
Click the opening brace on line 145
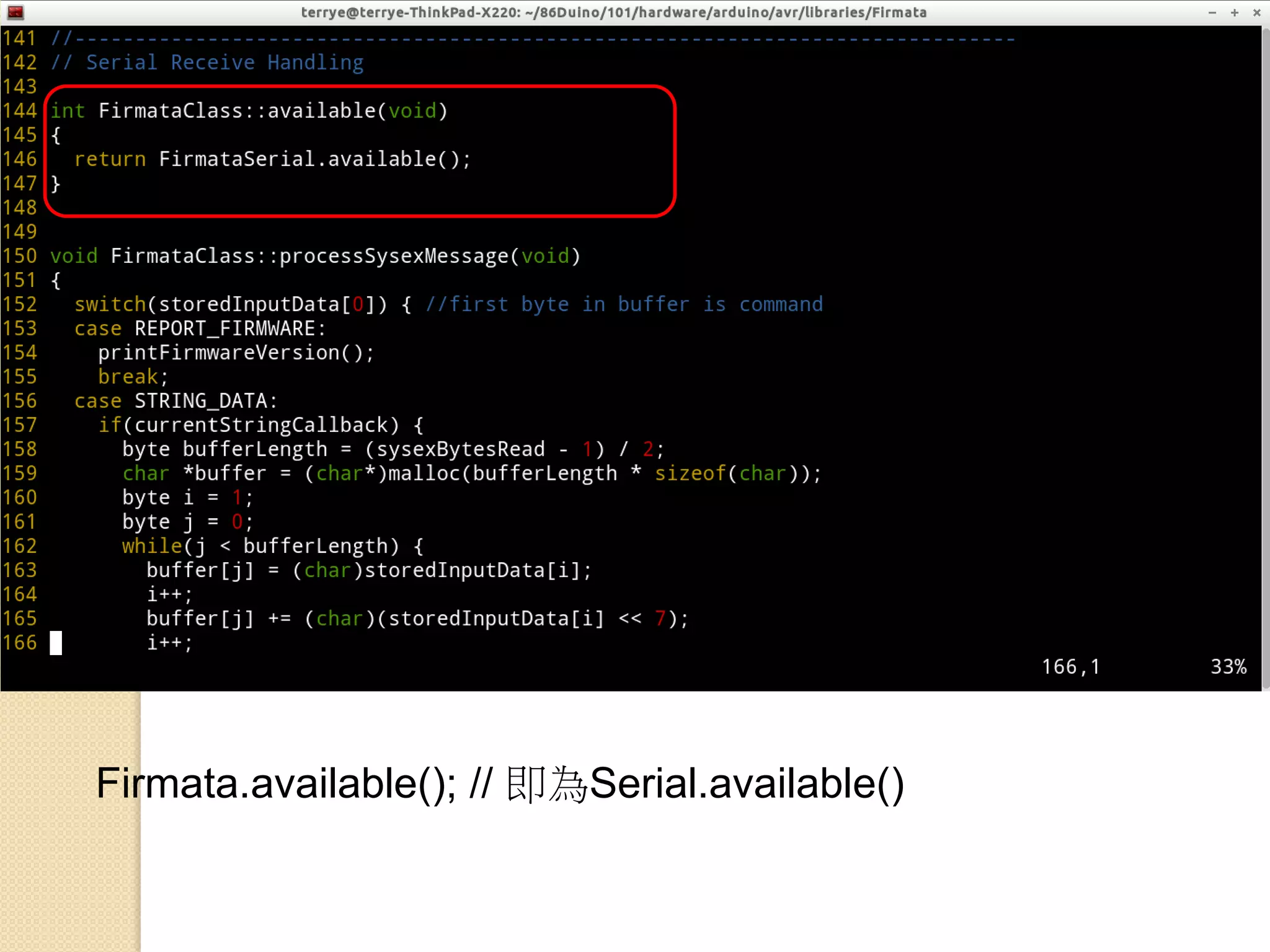click(x=56, y=135)
